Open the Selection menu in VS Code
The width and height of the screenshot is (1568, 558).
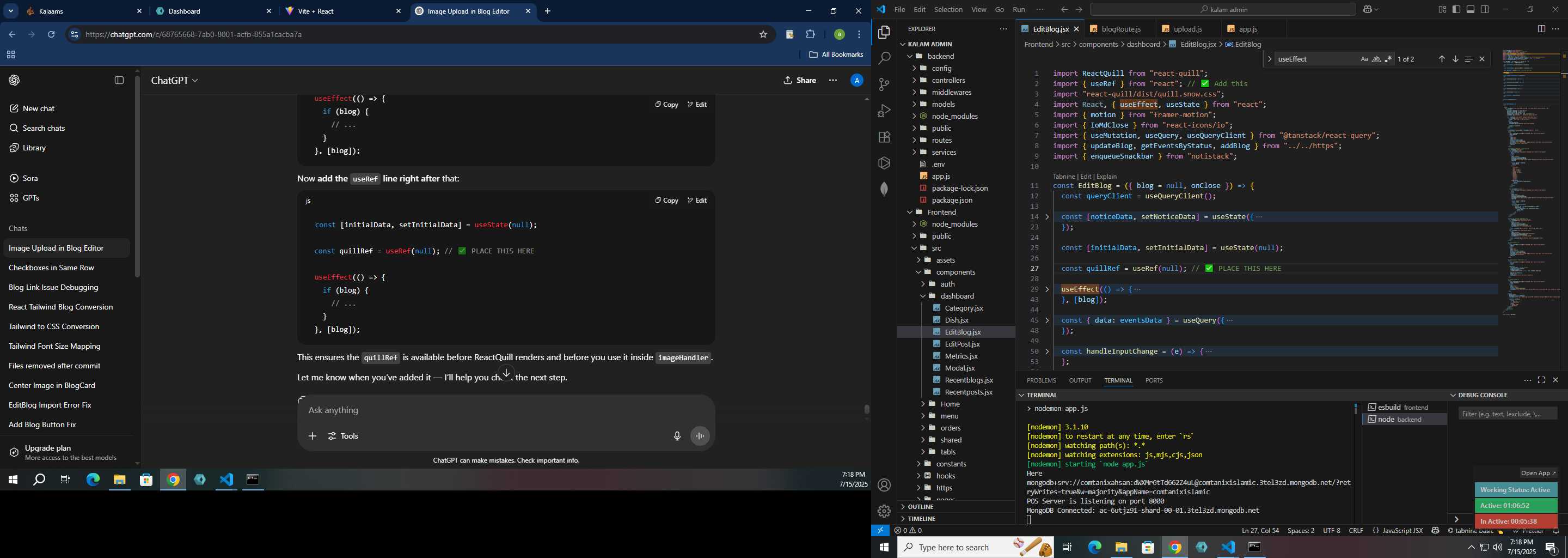pos(948,10)
